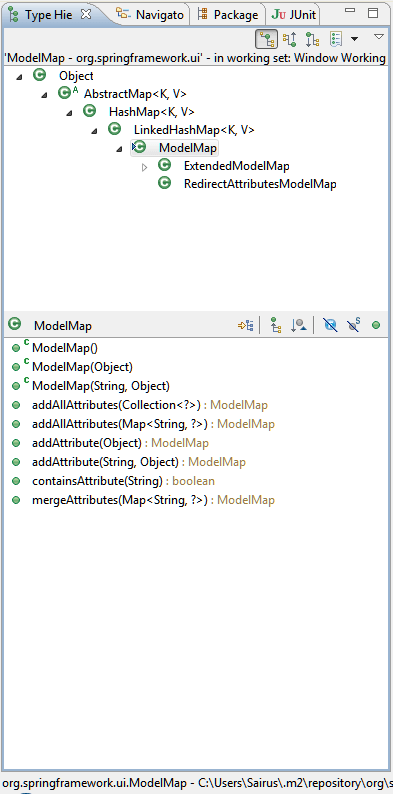This screenshot has width=393, height=794.
Task: Toggle Hide Static Fields and Methods
Action: coord(353,325)
